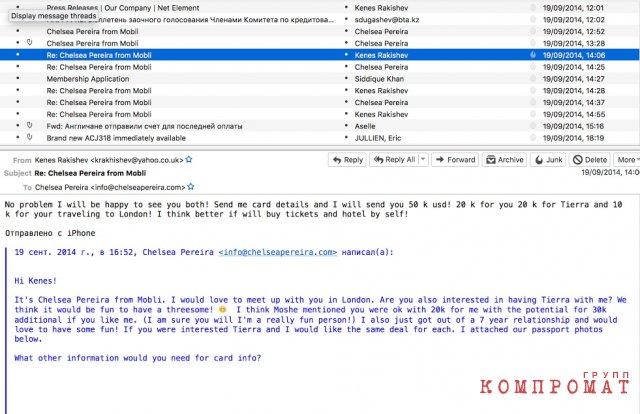Select 'Chelsea Pereira from Mobli' message from 12:52
The image size is (640, 414).
[x=92, y=31]
